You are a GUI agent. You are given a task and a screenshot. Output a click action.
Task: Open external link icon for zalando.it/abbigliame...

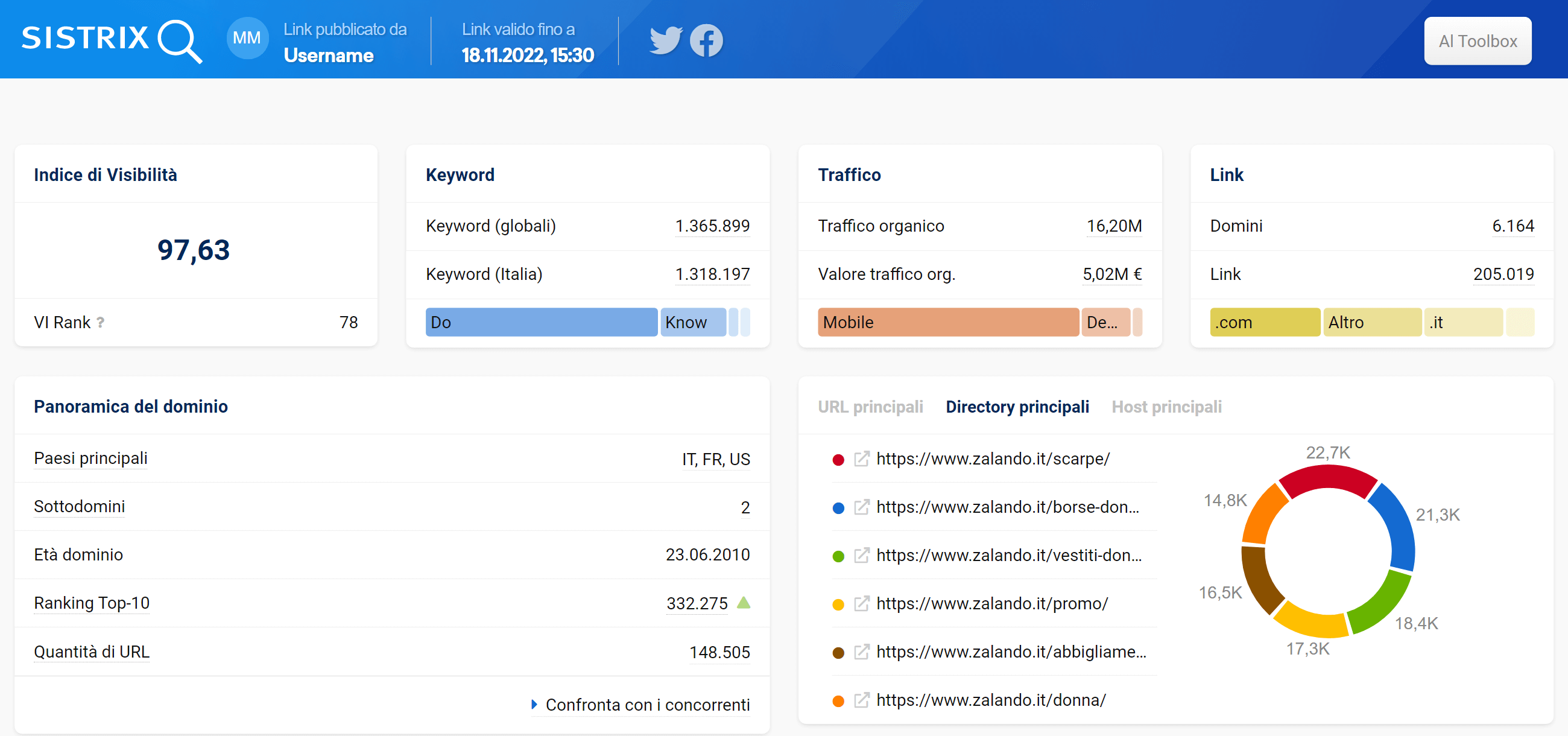861,652
